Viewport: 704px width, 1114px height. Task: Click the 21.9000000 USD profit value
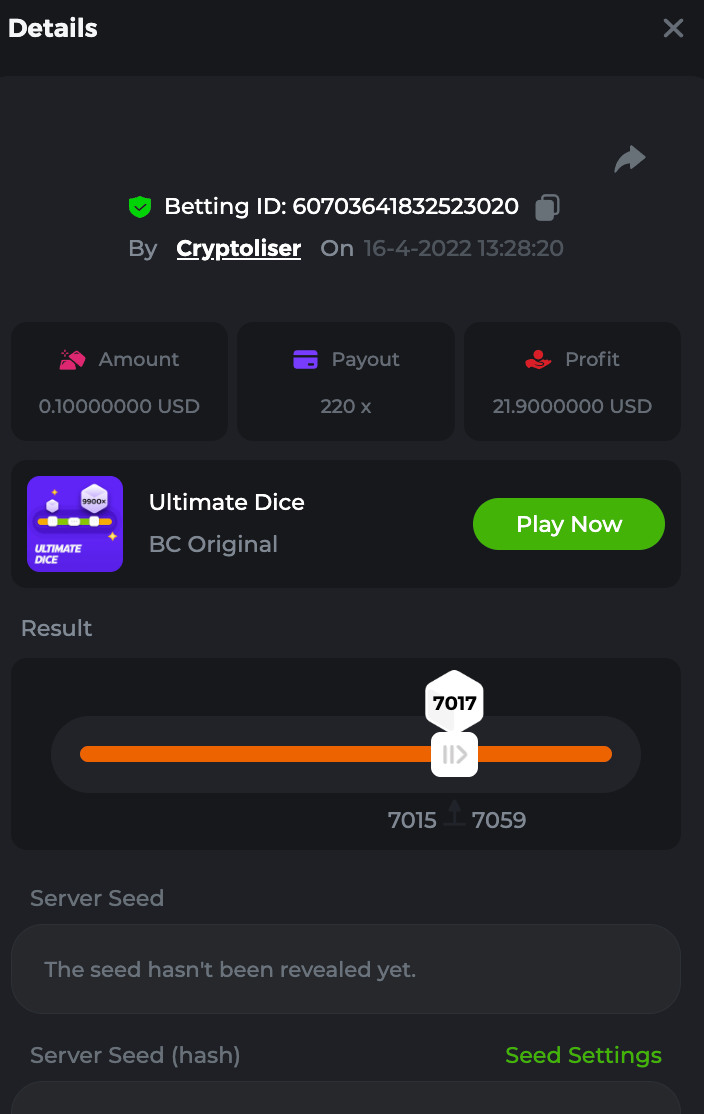click(x=572, y=406)
